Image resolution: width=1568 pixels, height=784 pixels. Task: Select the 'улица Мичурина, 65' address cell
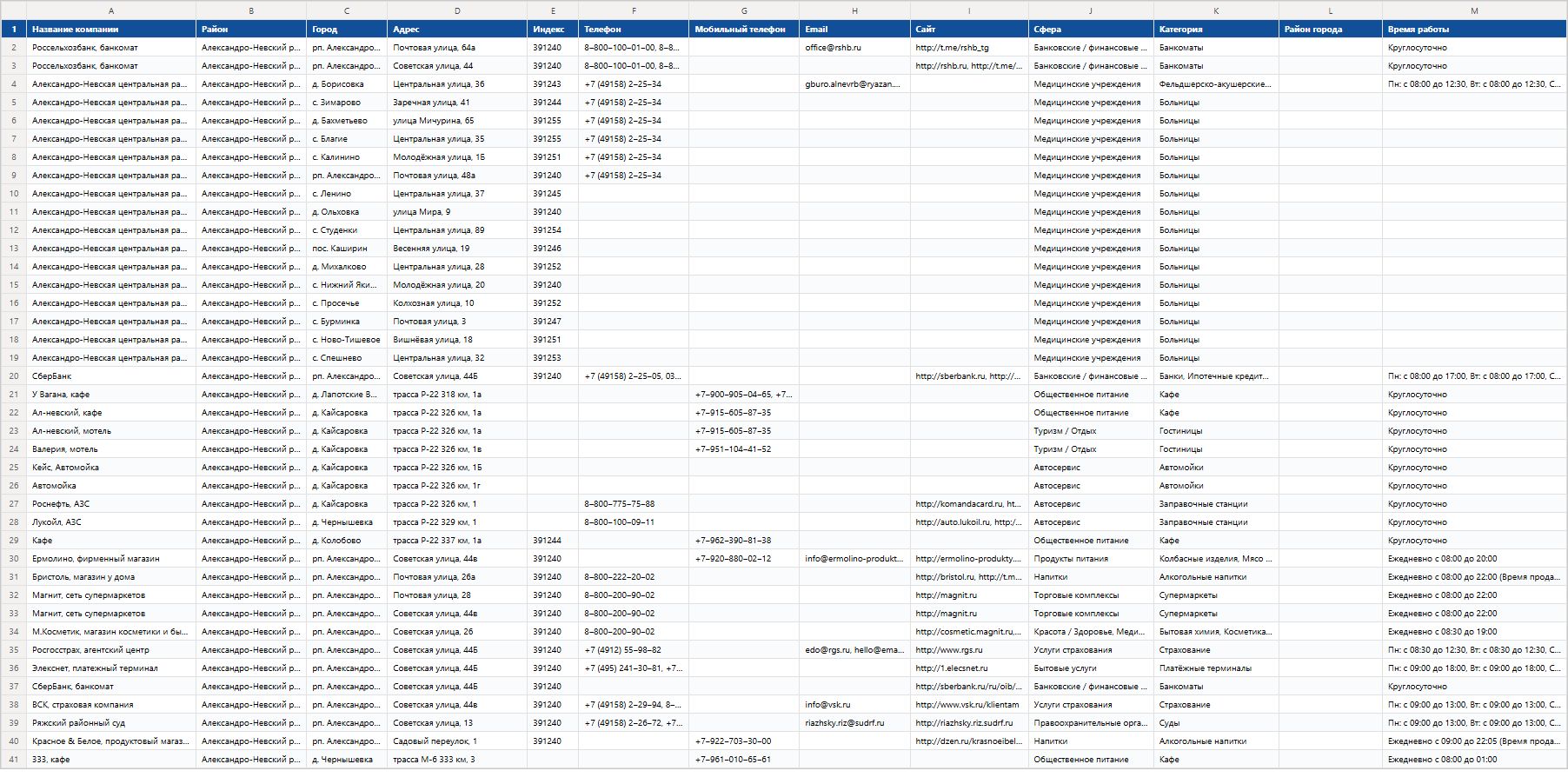pyautogui.click(x=457, y=121)
